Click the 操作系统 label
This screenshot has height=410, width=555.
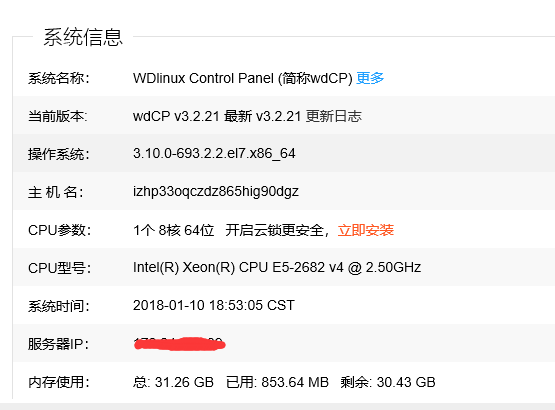click(x=59, y=154)
